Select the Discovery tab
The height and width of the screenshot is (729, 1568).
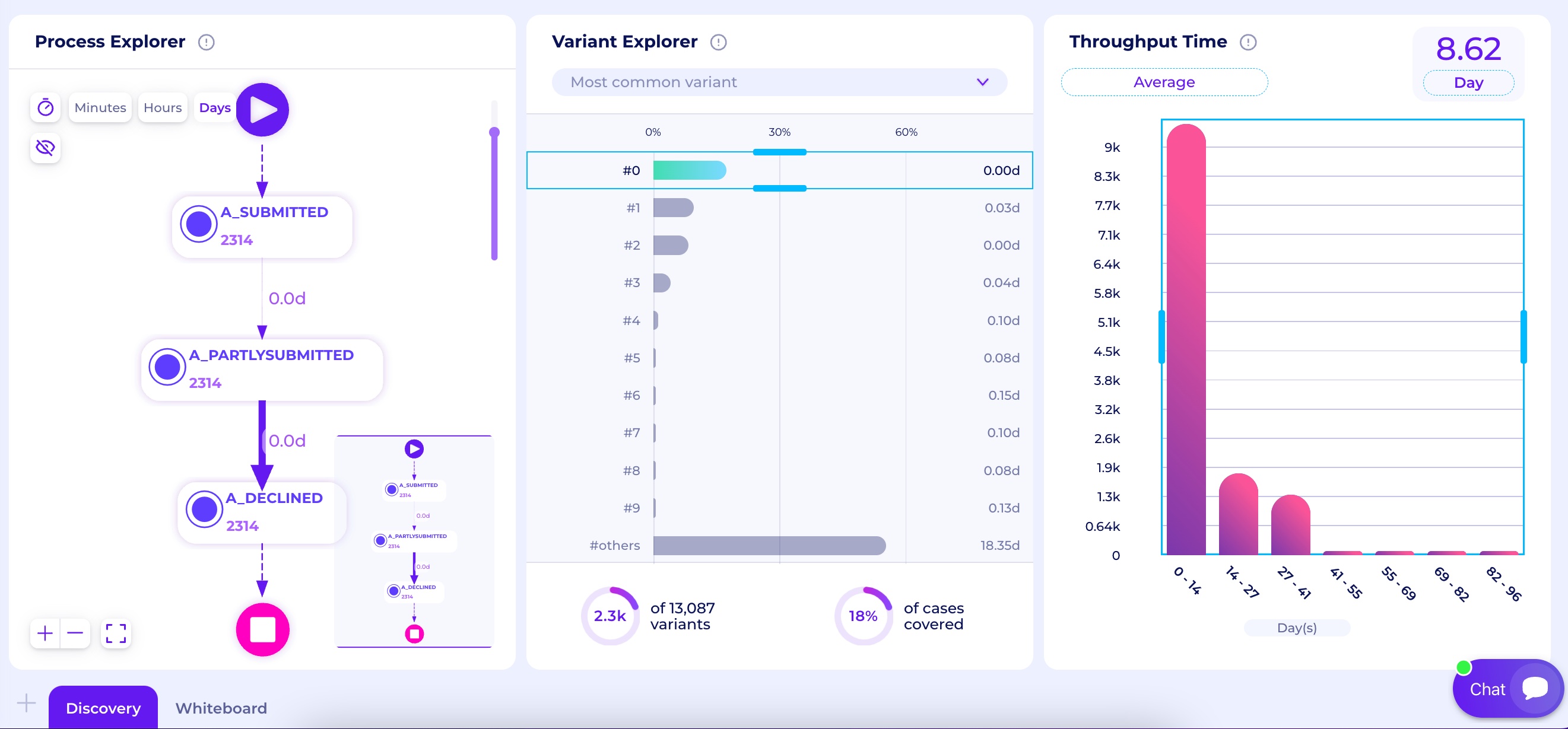[x=103, y=708]
